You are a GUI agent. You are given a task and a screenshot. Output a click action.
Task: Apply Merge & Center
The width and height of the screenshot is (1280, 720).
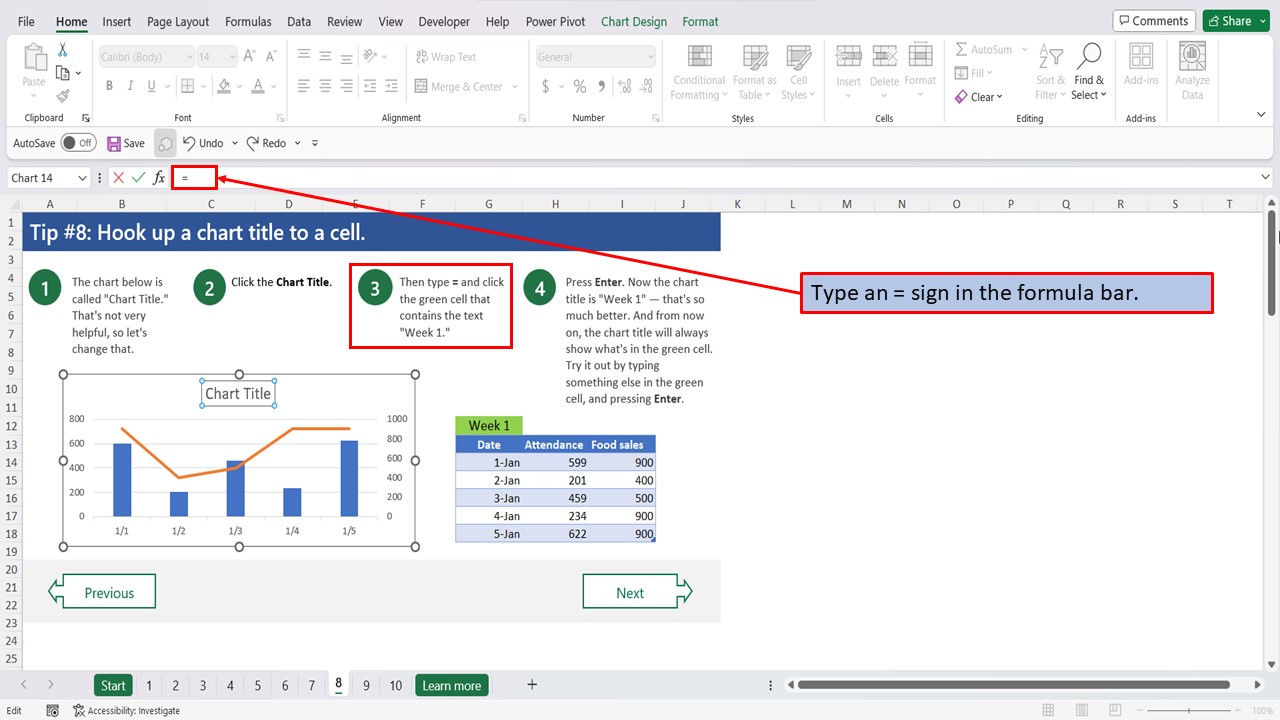tap(460, 86)
